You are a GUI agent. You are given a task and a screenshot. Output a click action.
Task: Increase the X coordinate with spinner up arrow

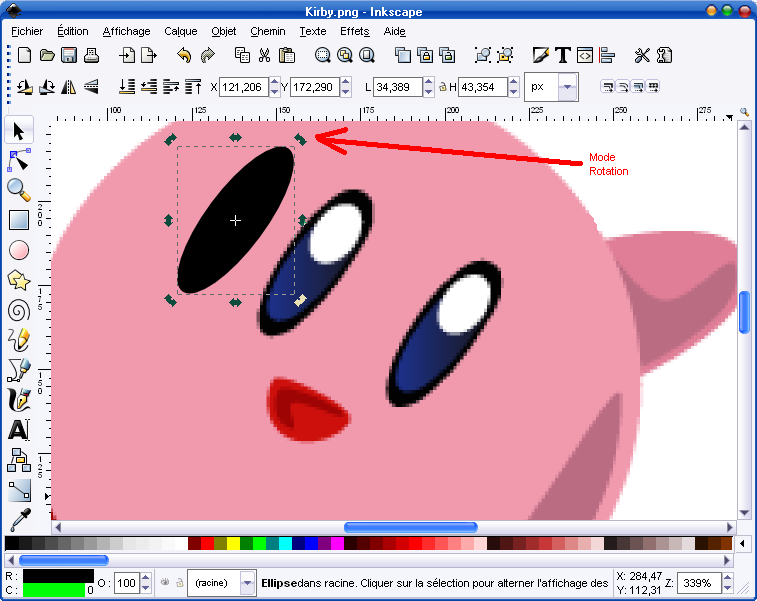click(x=274, y=82)
